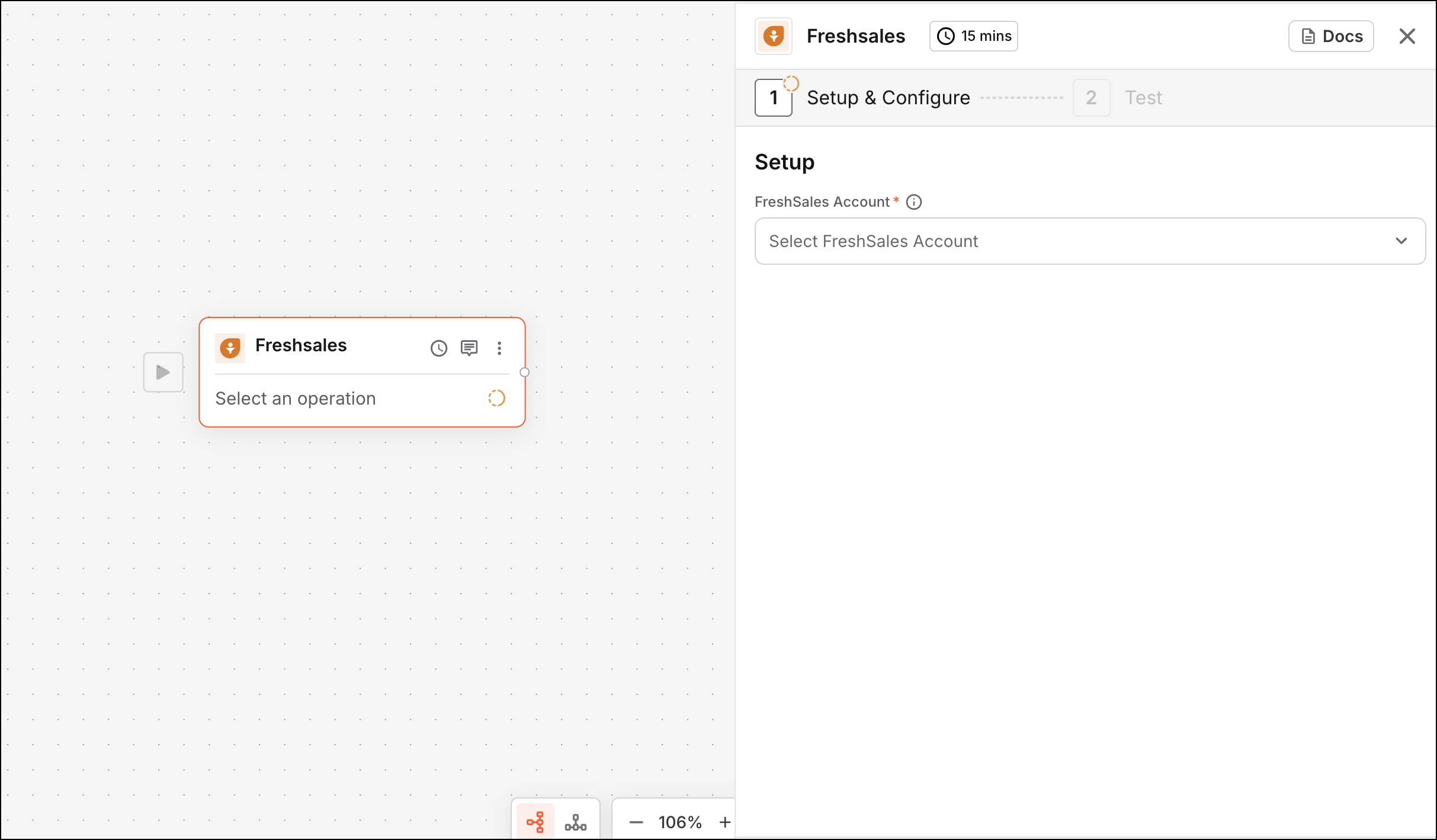
Task: Click Select an operation on the node
Action: 296,399
